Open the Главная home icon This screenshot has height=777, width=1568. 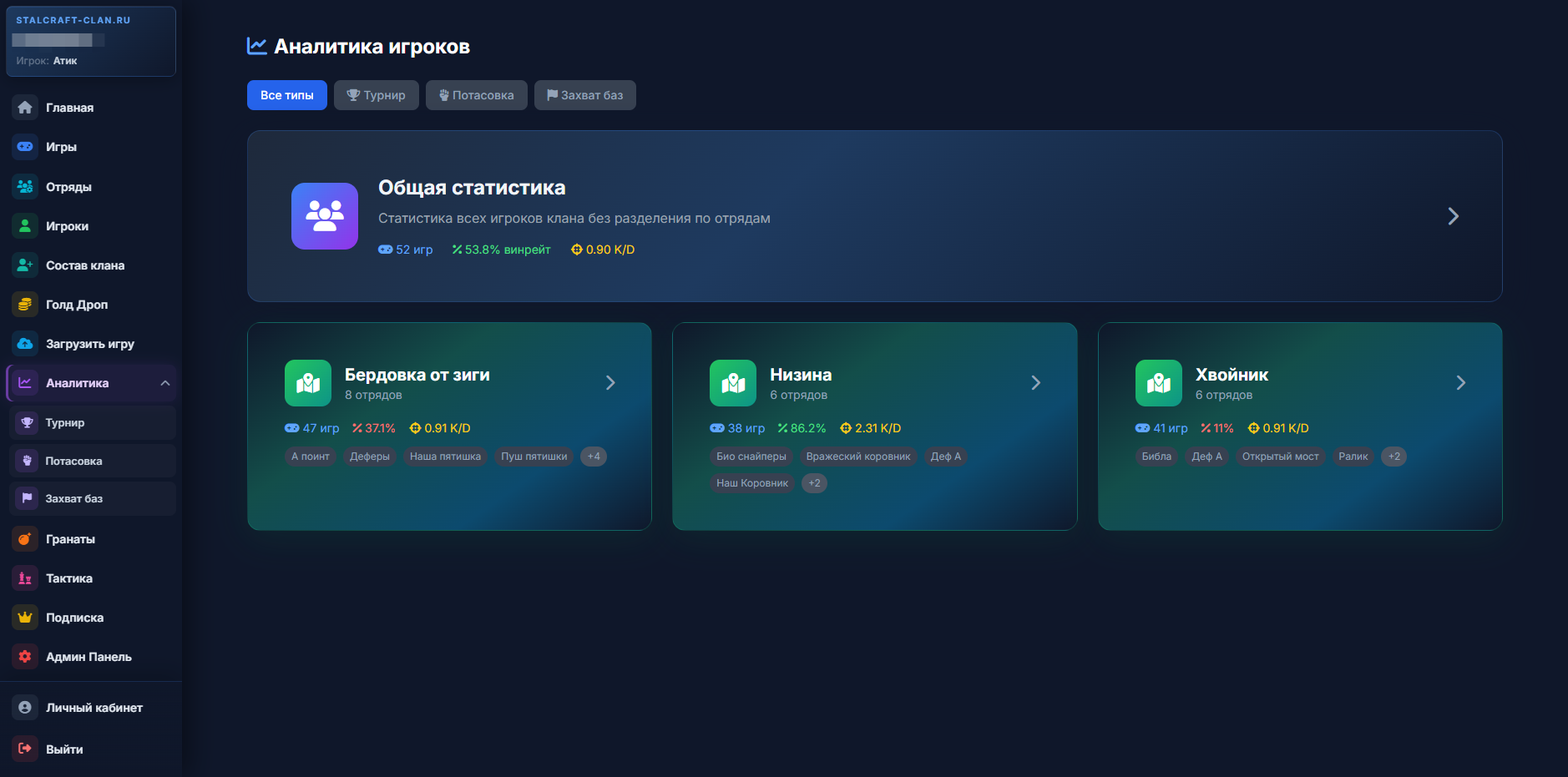[x=25, y=108]
